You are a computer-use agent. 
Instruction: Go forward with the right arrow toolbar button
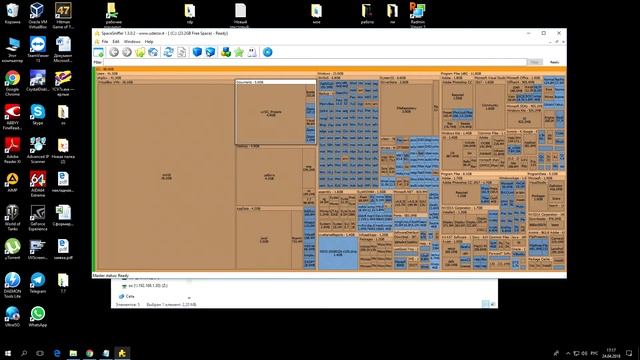coord(127,52)
